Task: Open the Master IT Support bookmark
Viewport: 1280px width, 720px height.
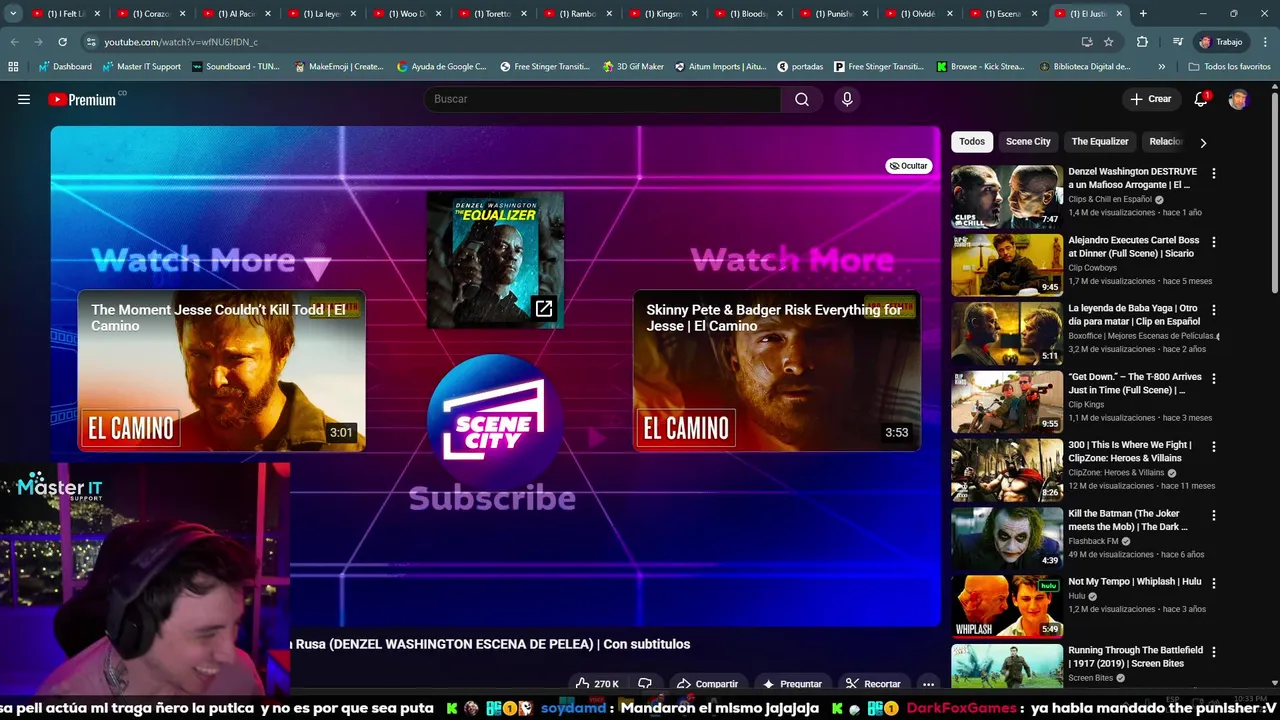Action: [x=140, y=67]
